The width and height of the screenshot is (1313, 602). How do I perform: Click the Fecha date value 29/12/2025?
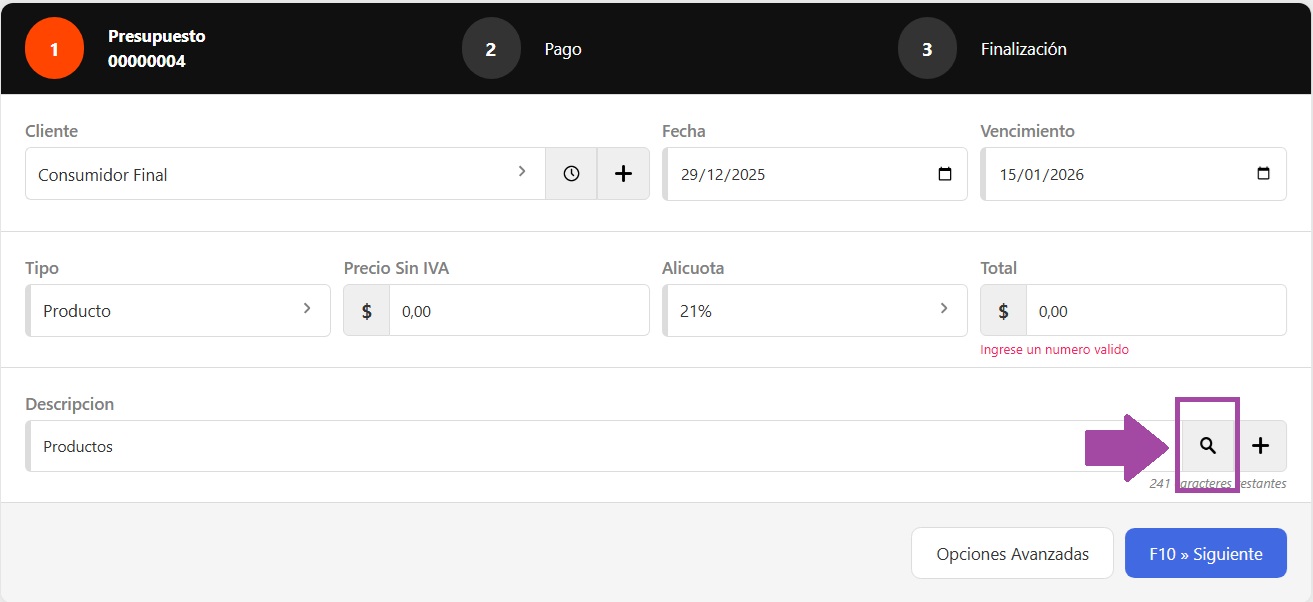point(723,174)
